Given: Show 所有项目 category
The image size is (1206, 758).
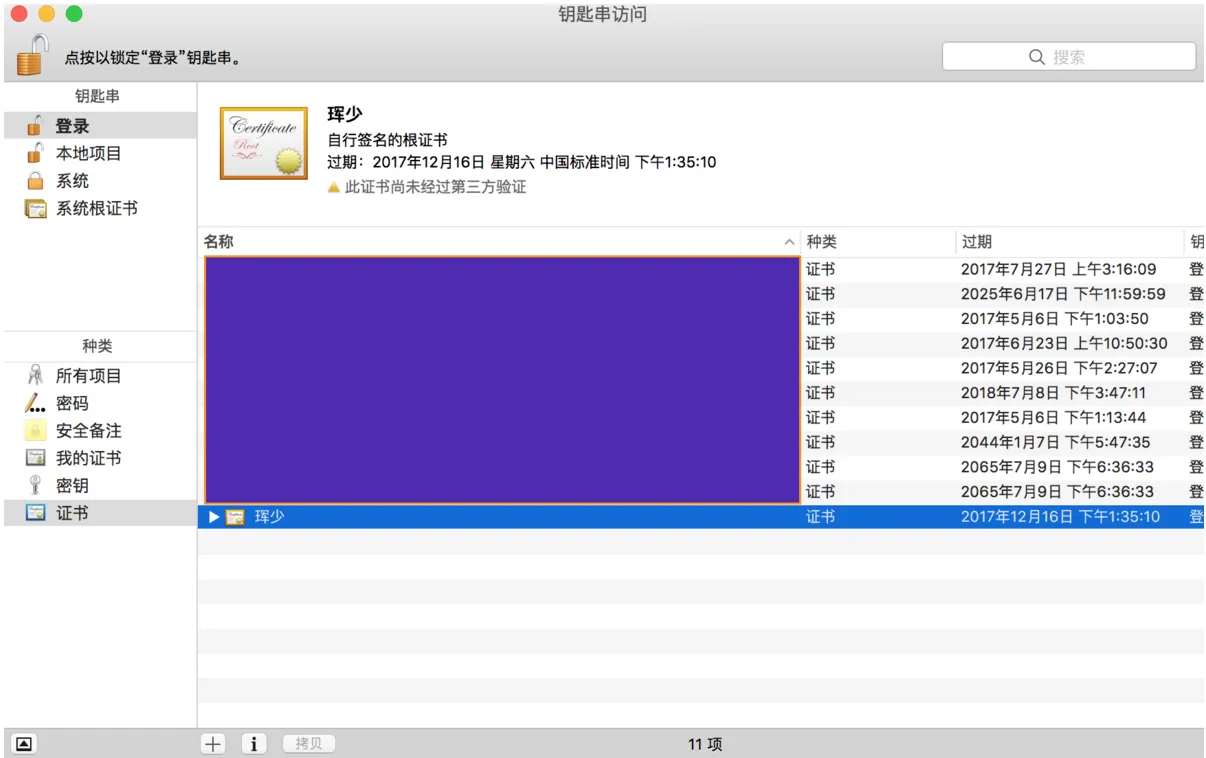Looking at the screenshot, I should tap(99, 376).
